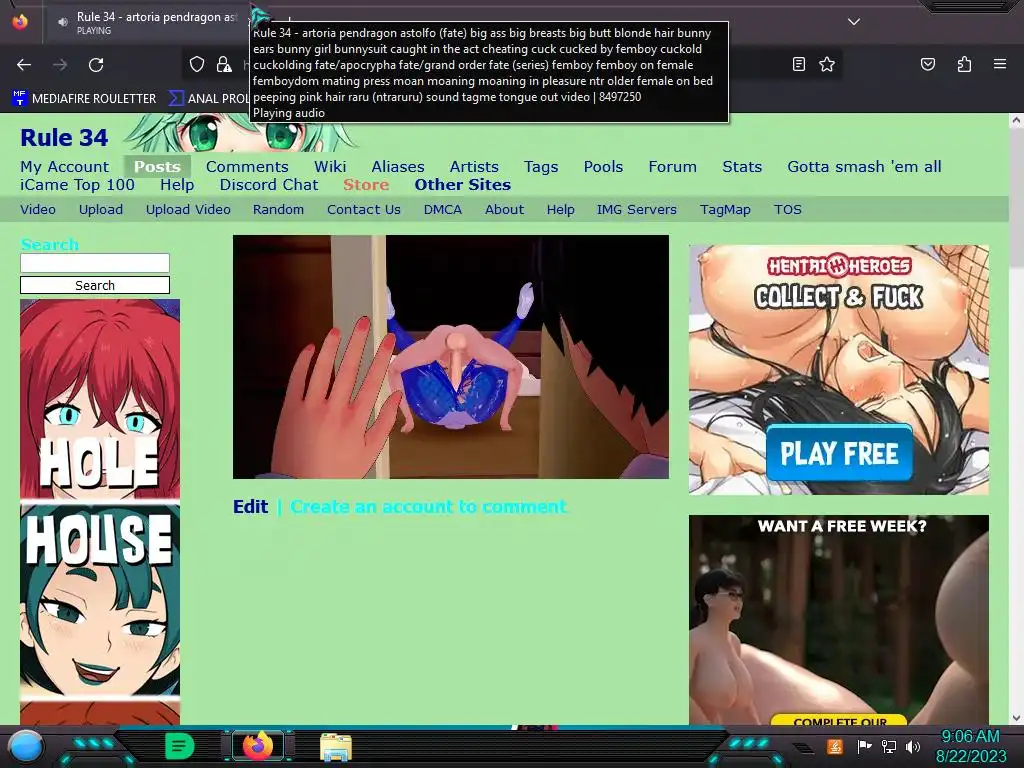
Task: Click the Rule 34 site logo text
Action: [64, 138]
